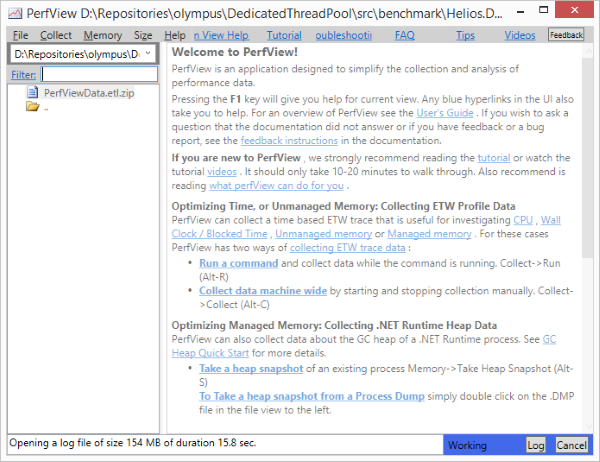This screenshot has width=600, height=462.
Task: Open the Troubleshooting link
Action: 344,35
